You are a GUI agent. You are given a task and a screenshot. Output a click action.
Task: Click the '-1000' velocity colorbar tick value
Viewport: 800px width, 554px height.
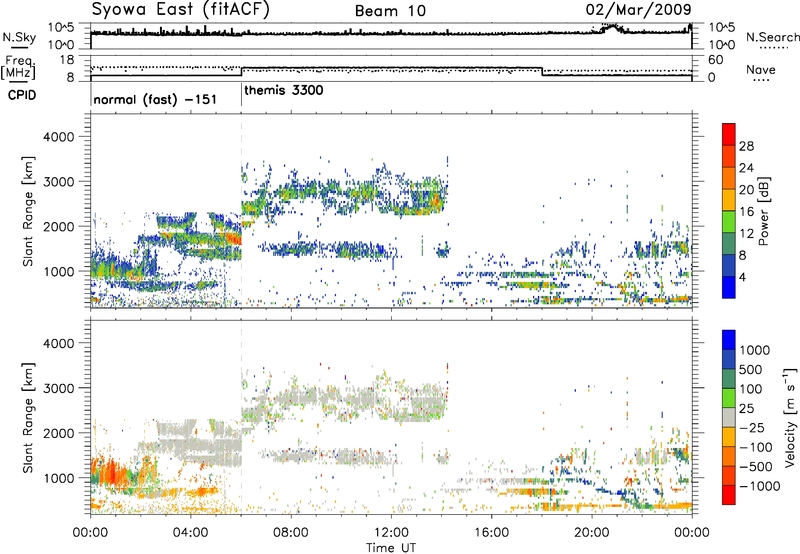tap(759, 486)
